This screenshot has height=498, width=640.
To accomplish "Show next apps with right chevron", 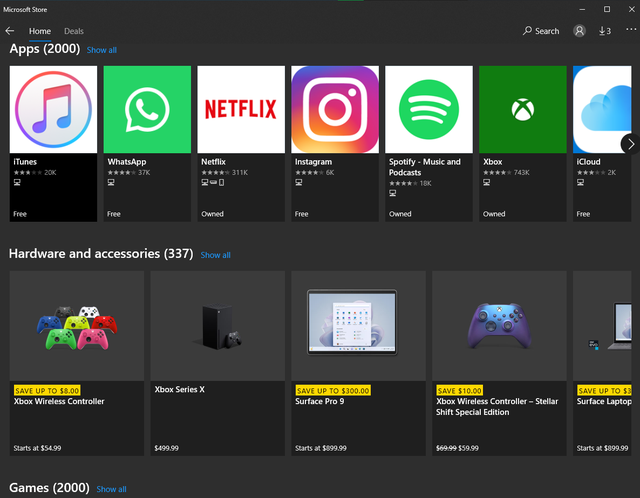I will pyautogui.click(x=631, y=144).
